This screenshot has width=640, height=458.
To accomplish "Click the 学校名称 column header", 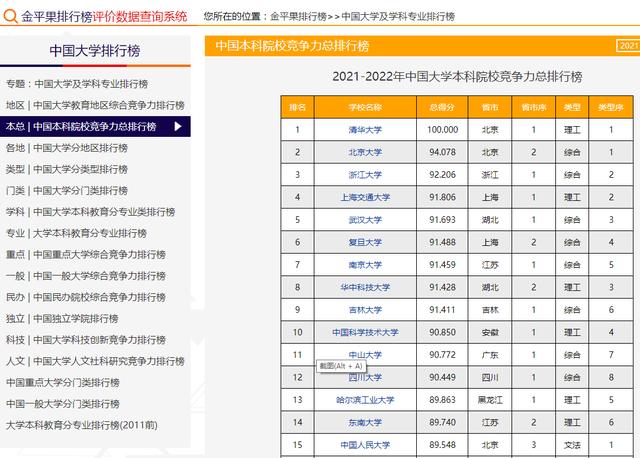I will (x=365, y=107).
